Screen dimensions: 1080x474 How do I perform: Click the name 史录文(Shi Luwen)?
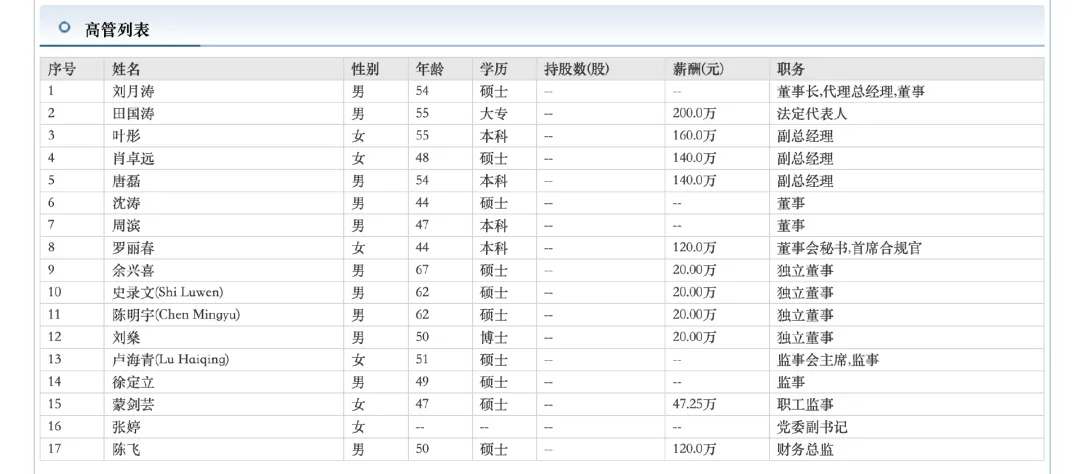(167, 292)
